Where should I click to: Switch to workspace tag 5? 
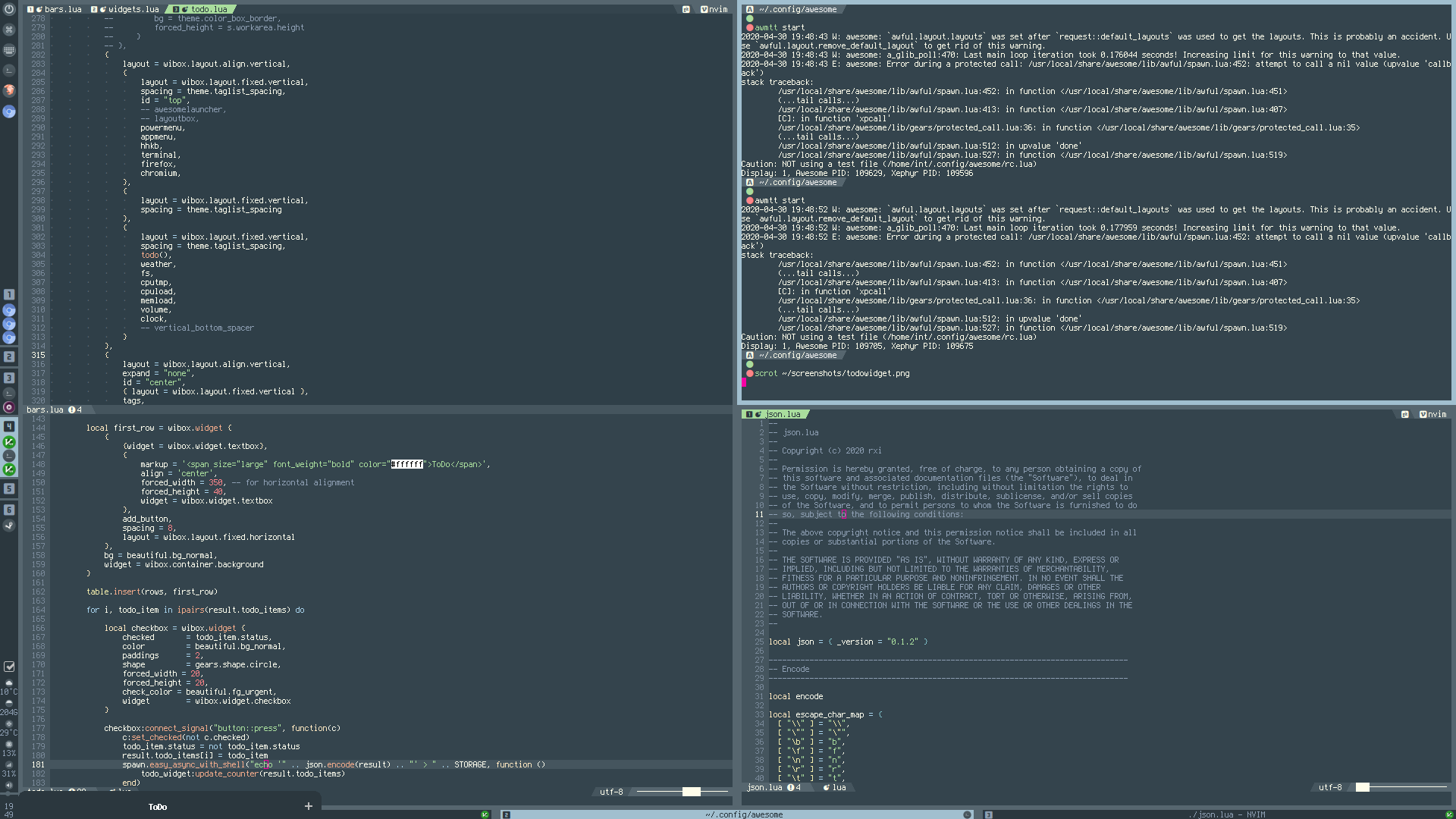tap(9, 488)
